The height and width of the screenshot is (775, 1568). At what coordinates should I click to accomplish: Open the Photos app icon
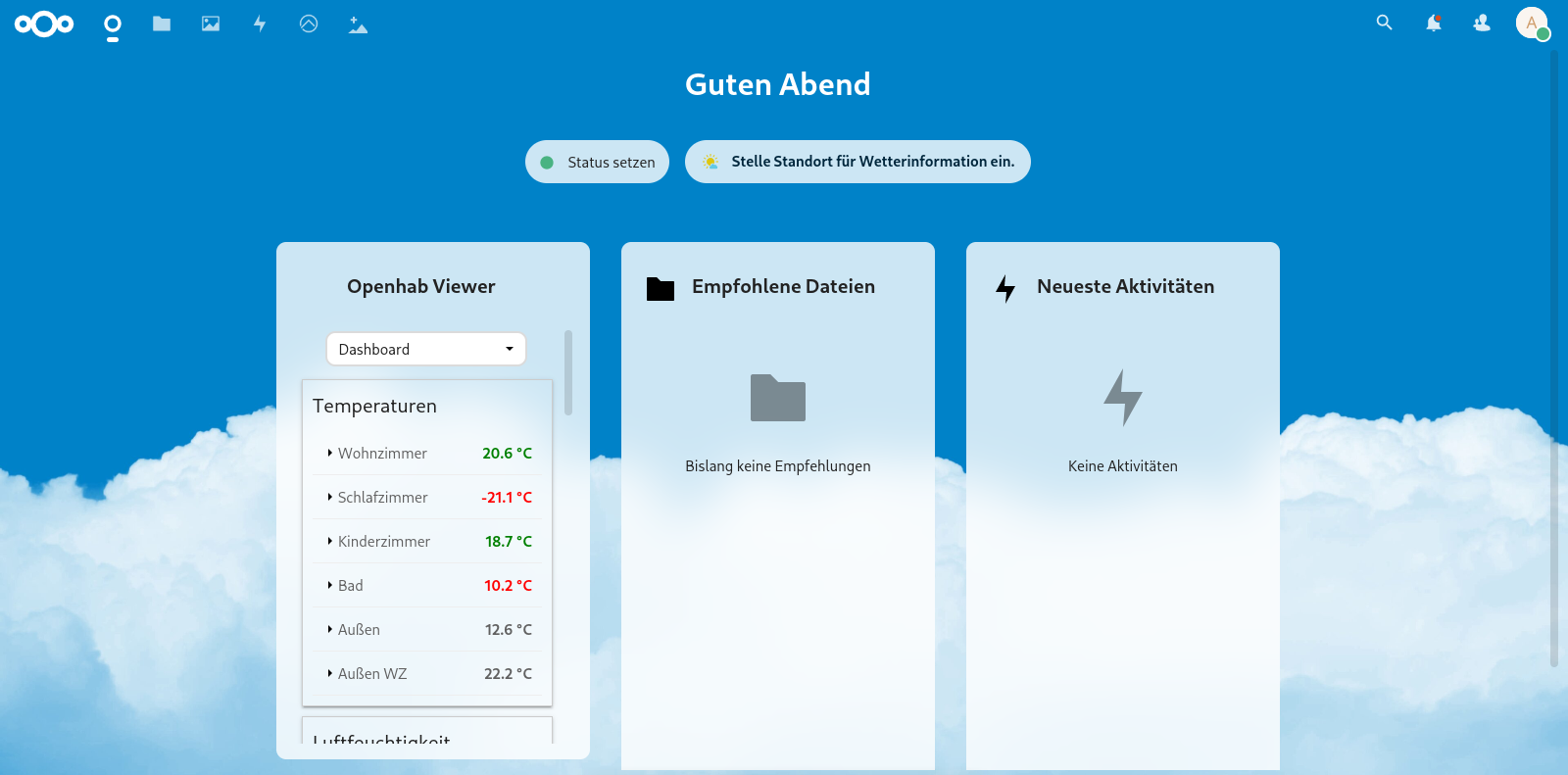(211, 24)
